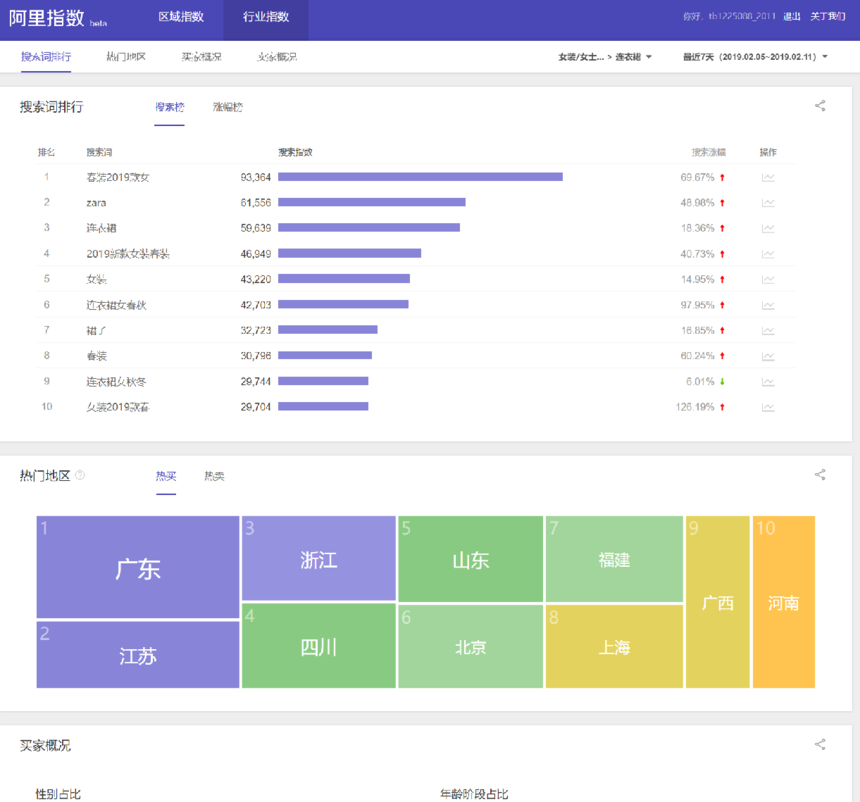View trend chart icon for 女装 row
860x802 pixels.
pyautogui.click(x=768, y=279)
